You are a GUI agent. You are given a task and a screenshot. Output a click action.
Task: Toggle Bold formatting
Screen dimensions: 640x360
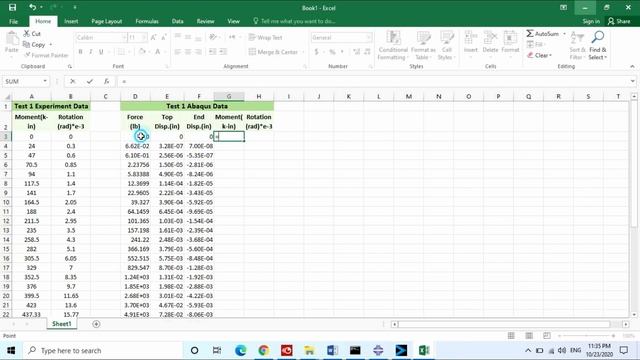click(x=80, y=51)
